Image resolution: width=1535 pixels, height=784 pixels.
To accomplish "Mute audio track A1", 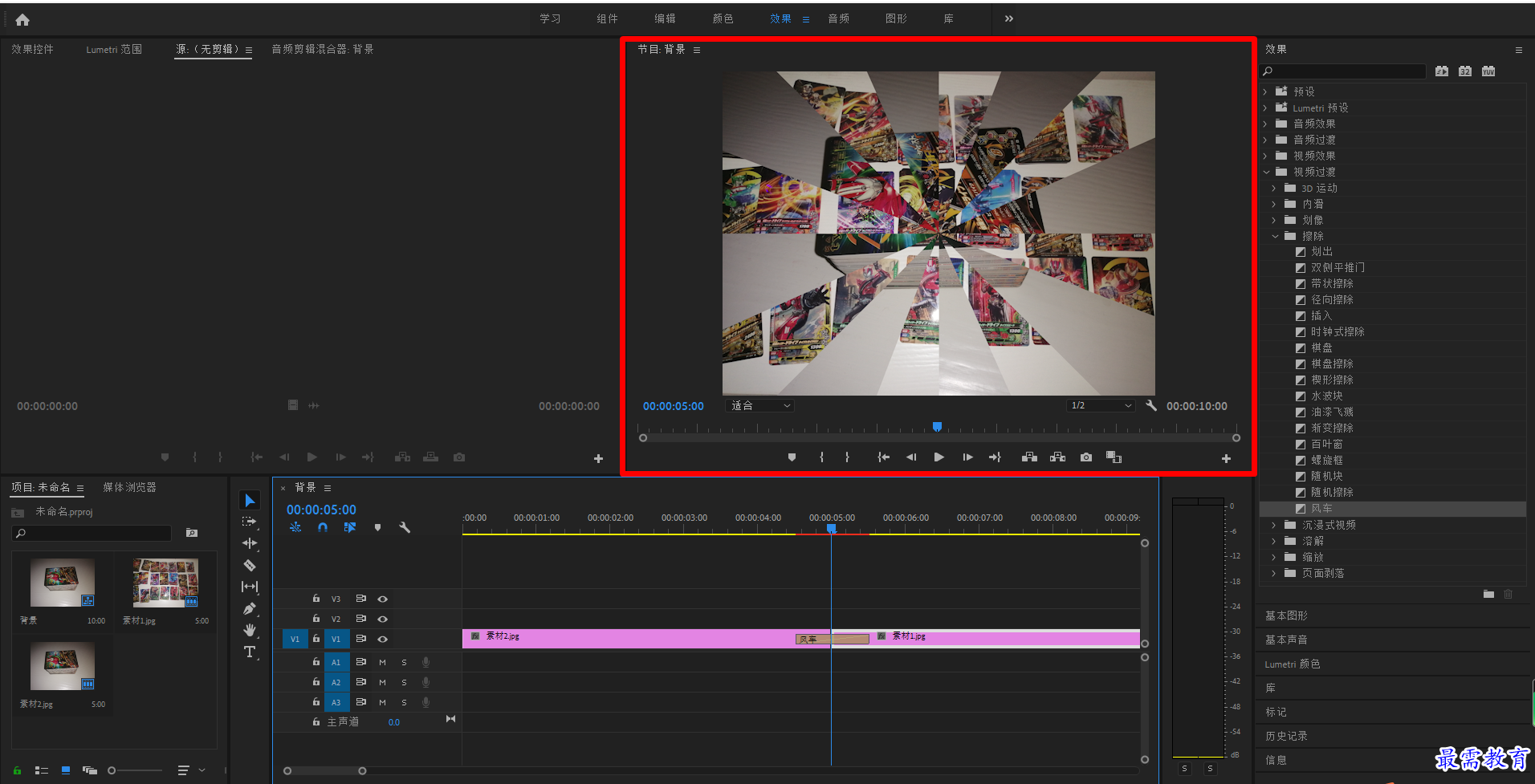I will (x=383, y=662).
